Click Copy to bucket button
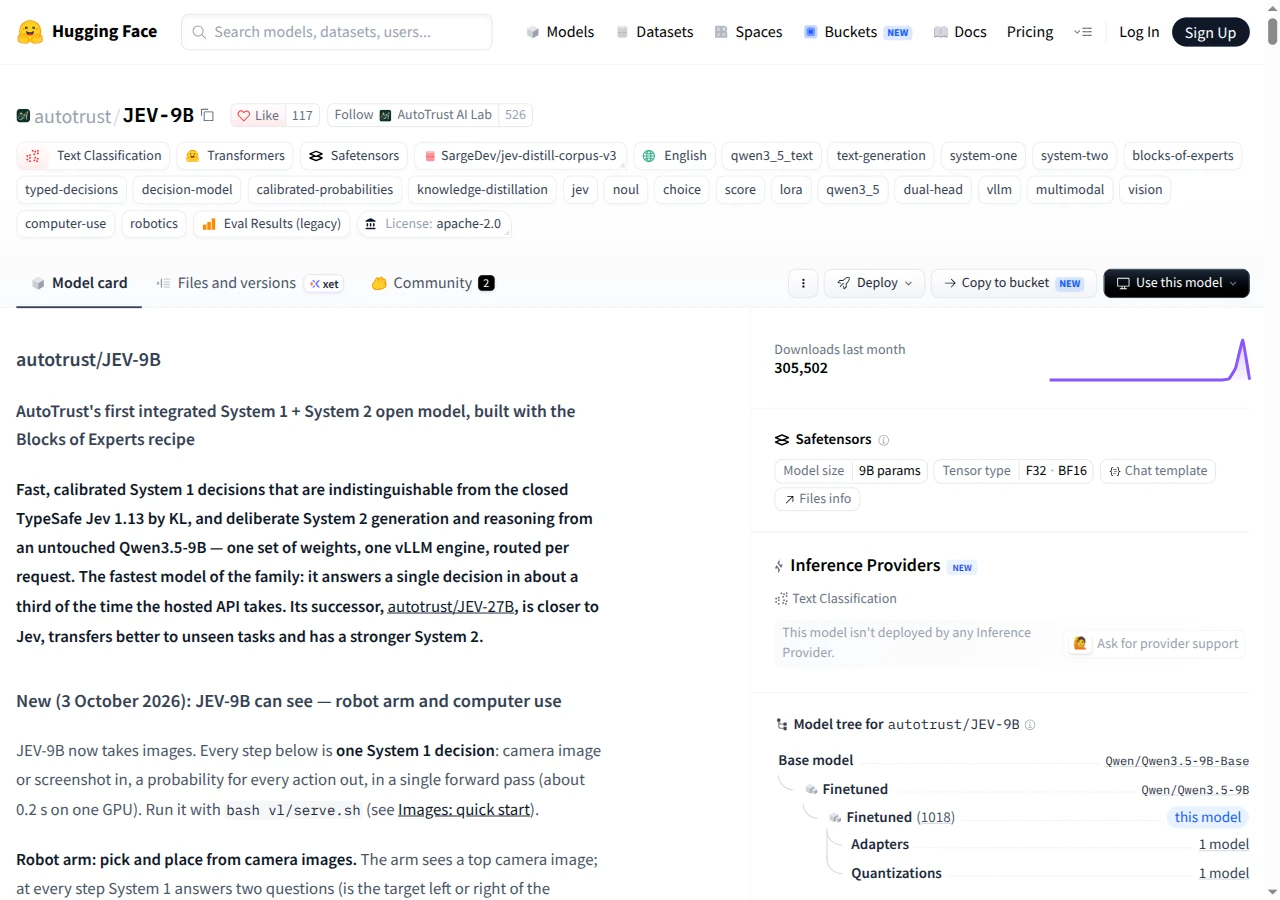1280x900 pixels. click(1013, 283)
